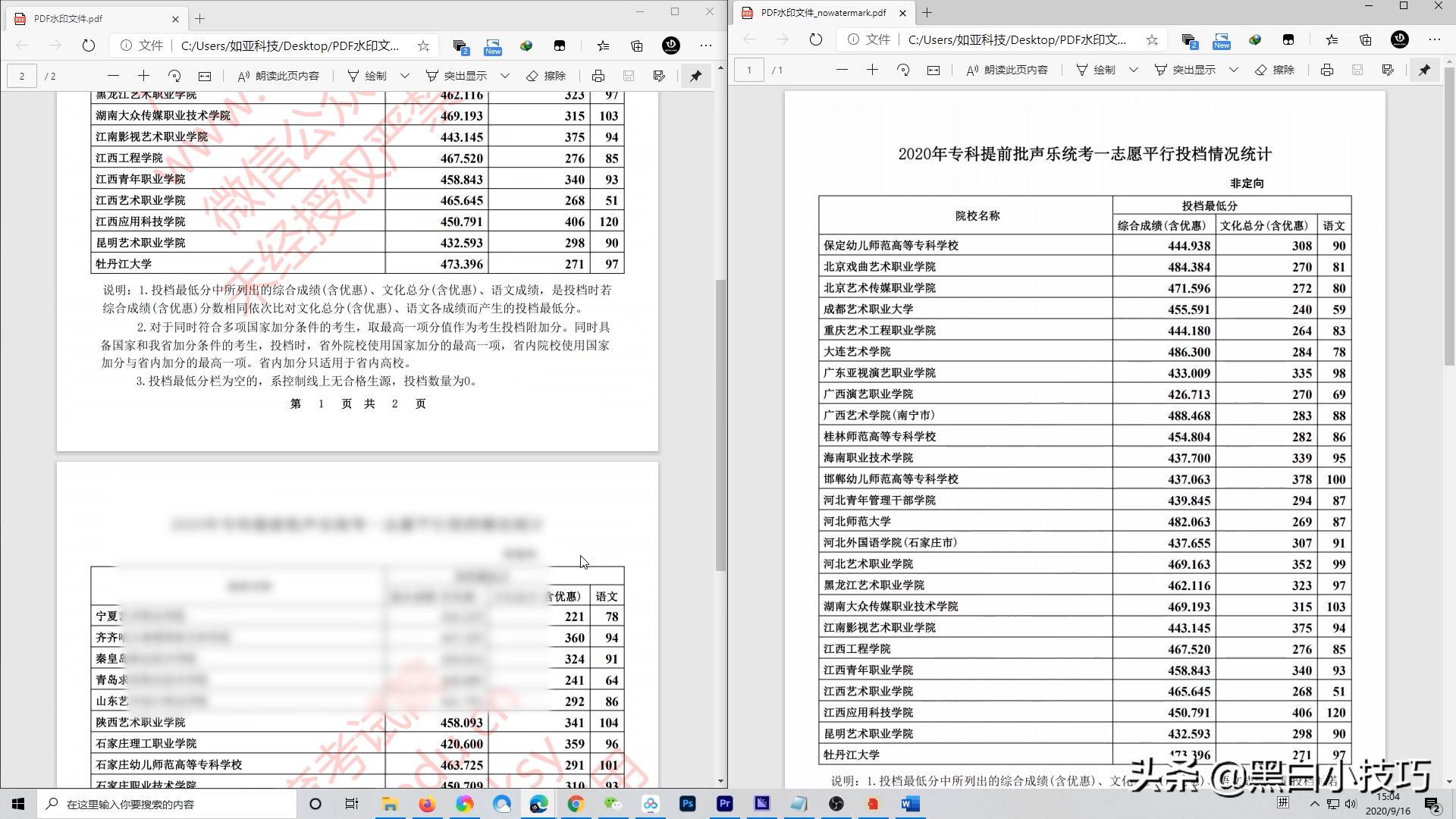The height and width of the screenshot is (819, 1456).
Task: Toggle pin toolbar in right PDF viewer
Action: pyautogui.click(x=1424, y=70)
